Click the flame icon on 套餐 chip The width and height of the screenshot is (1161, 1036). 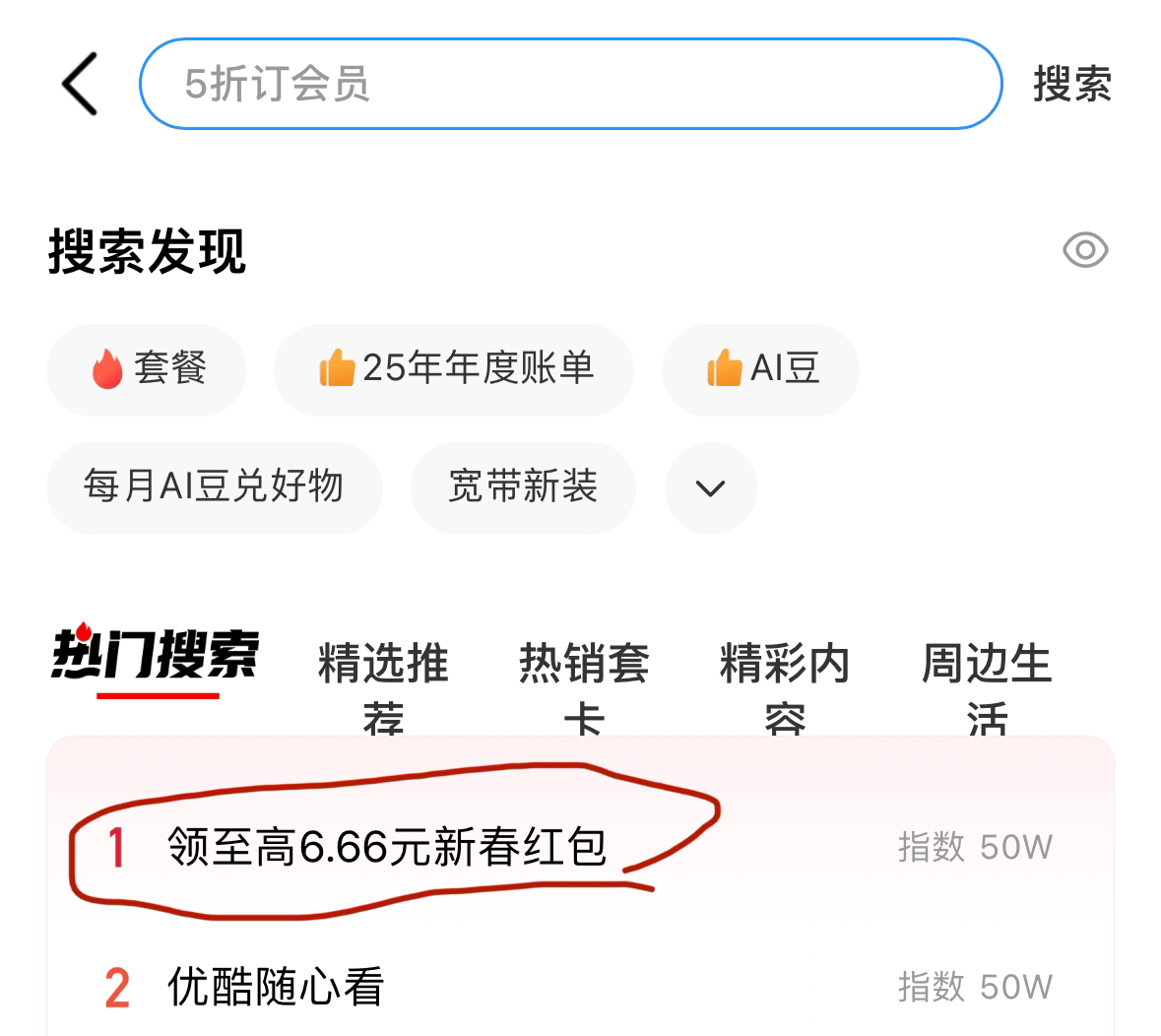pyautogui.click(x=107, y=368)
